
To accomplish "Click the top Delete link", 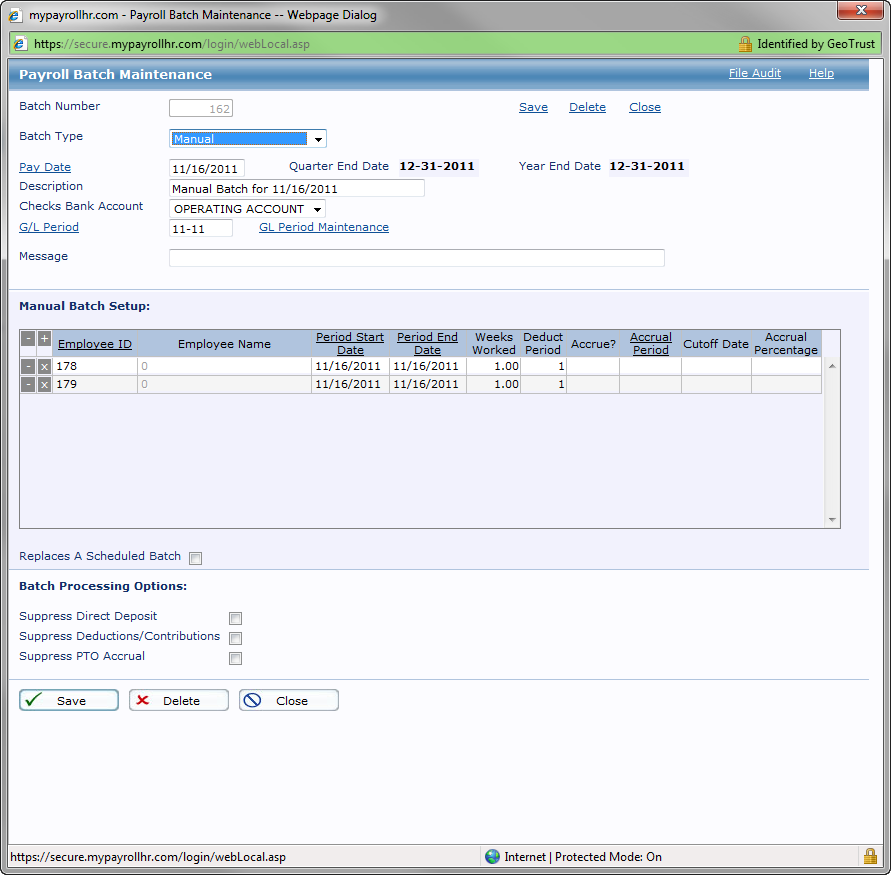I will tap(587, 107).
